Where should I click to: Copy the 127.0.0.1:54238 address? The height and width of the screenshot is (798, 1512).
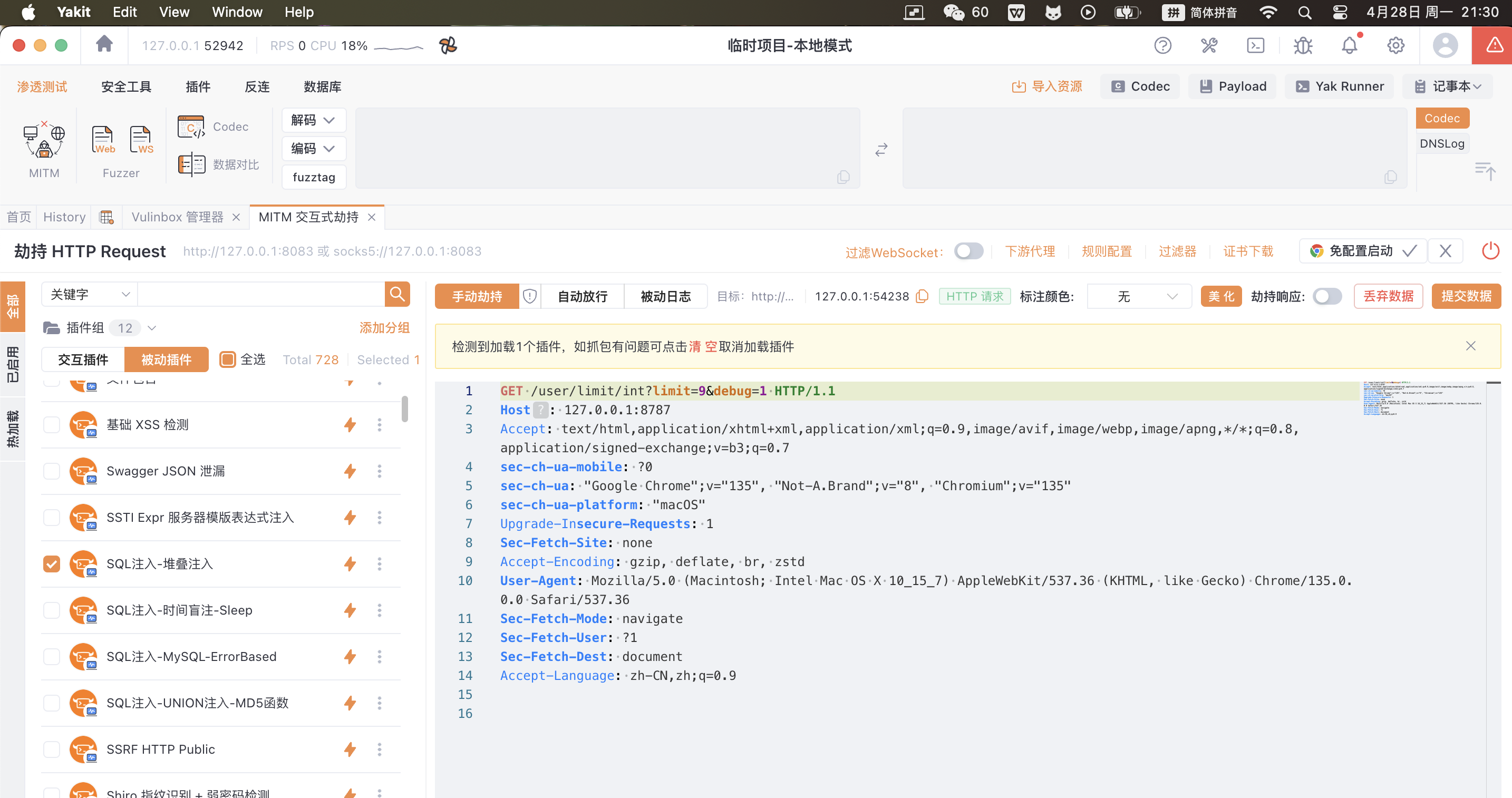922,296
